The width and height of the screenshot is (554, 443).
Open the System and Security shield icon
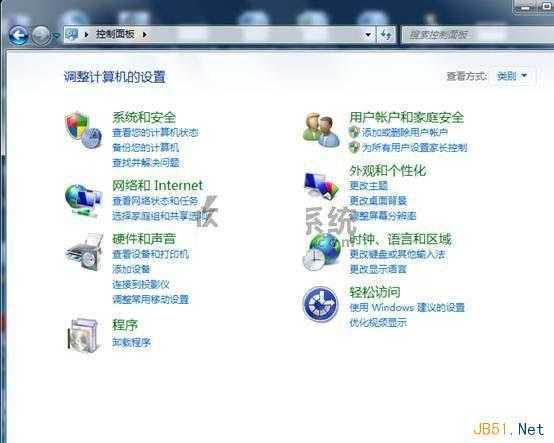pos(83,130)
